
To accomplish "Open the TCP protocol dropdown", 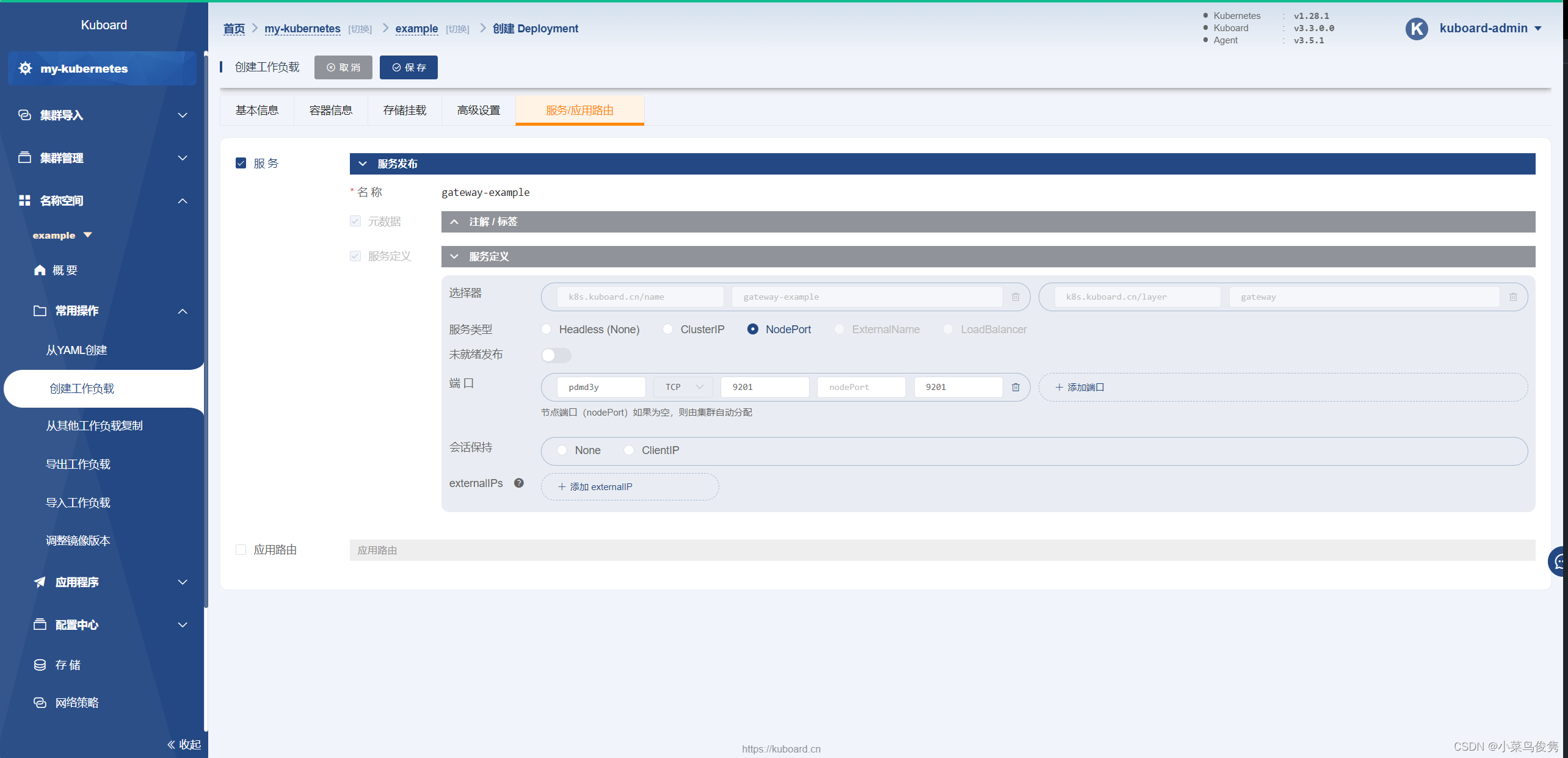I will click(684, 387).
